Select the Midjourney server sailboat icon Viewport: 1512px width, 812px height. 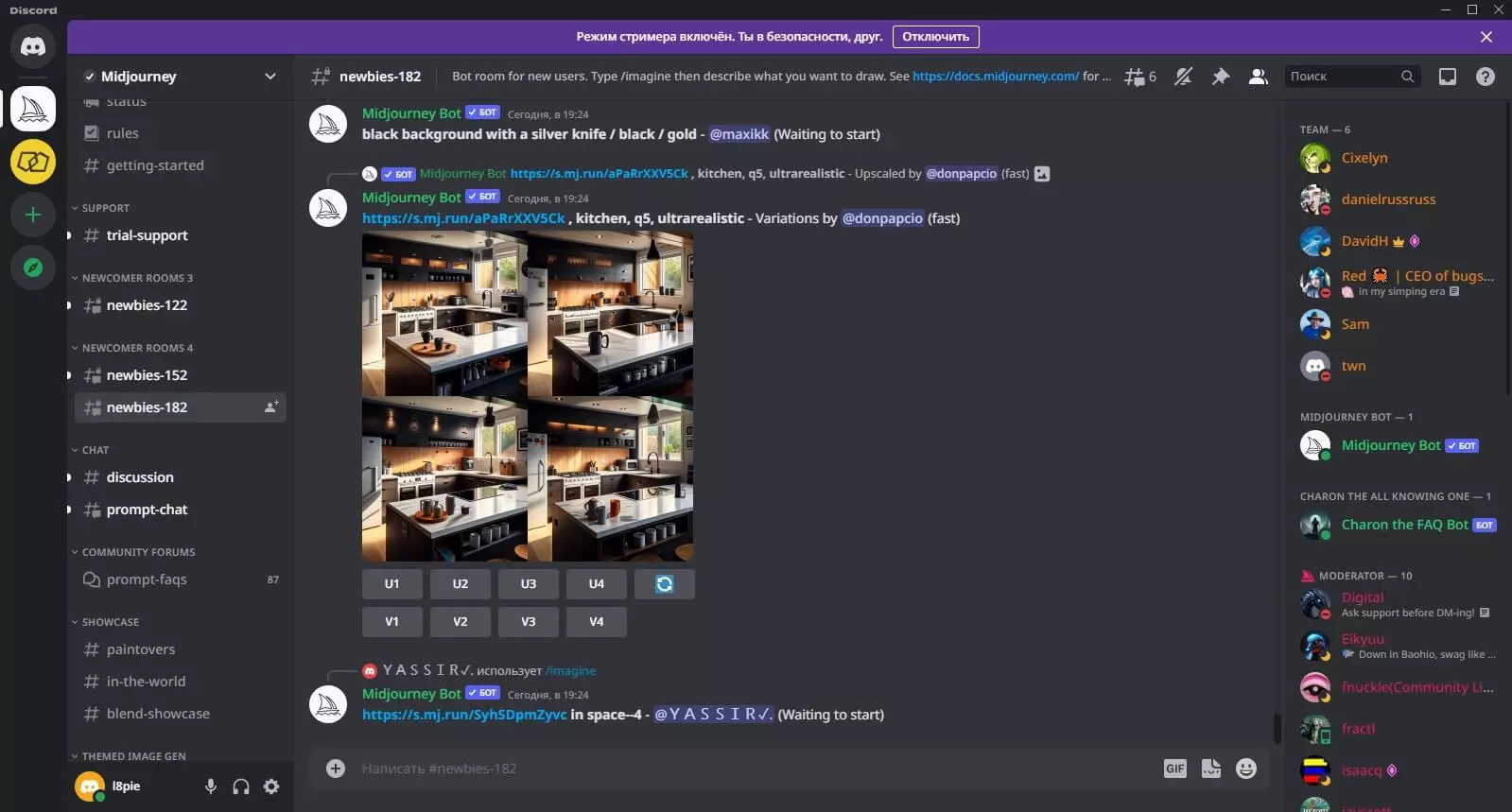[x=33, y=109]
